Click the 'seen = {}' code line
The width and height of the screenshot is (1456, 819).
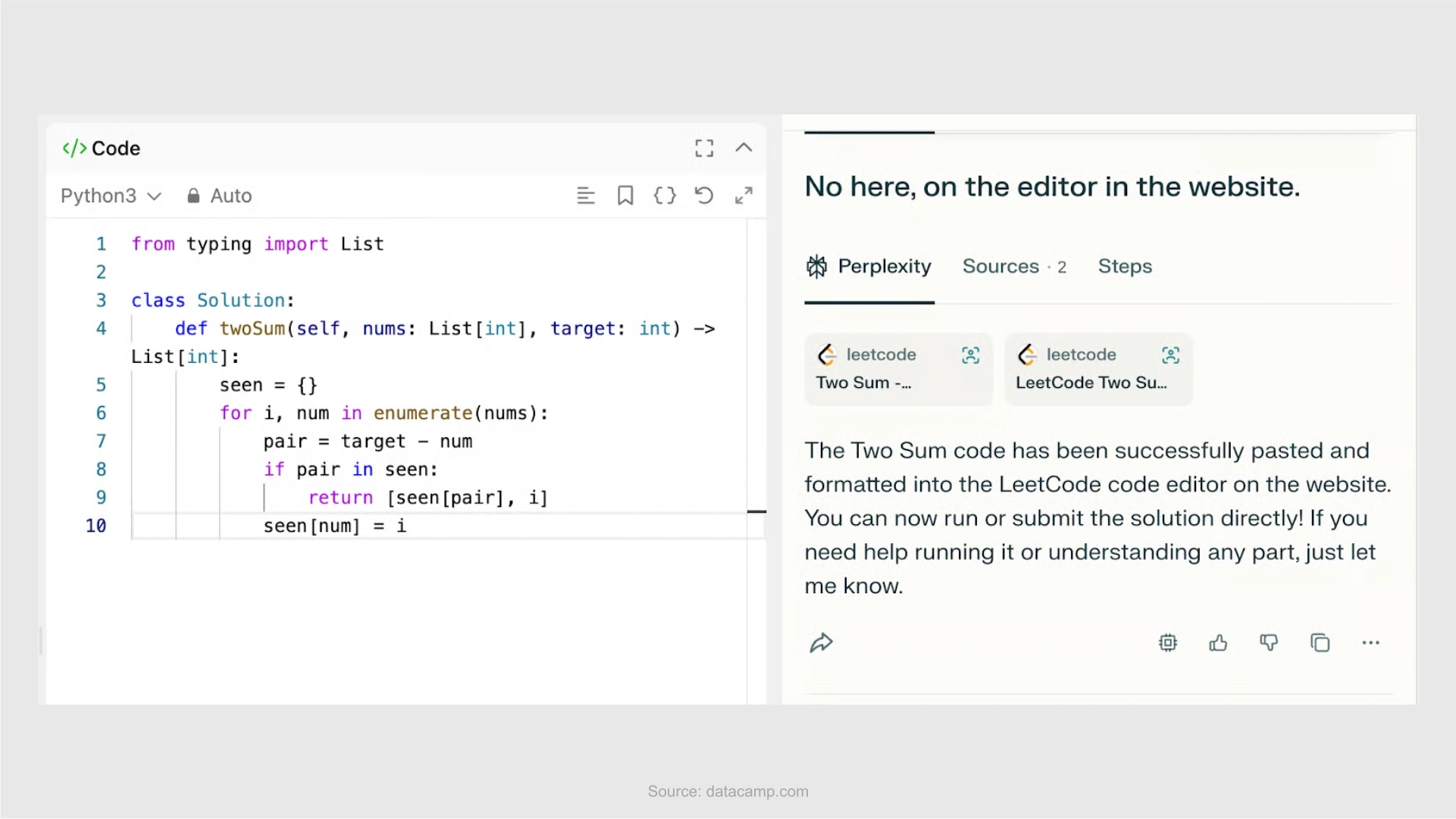tap(268, 386)
